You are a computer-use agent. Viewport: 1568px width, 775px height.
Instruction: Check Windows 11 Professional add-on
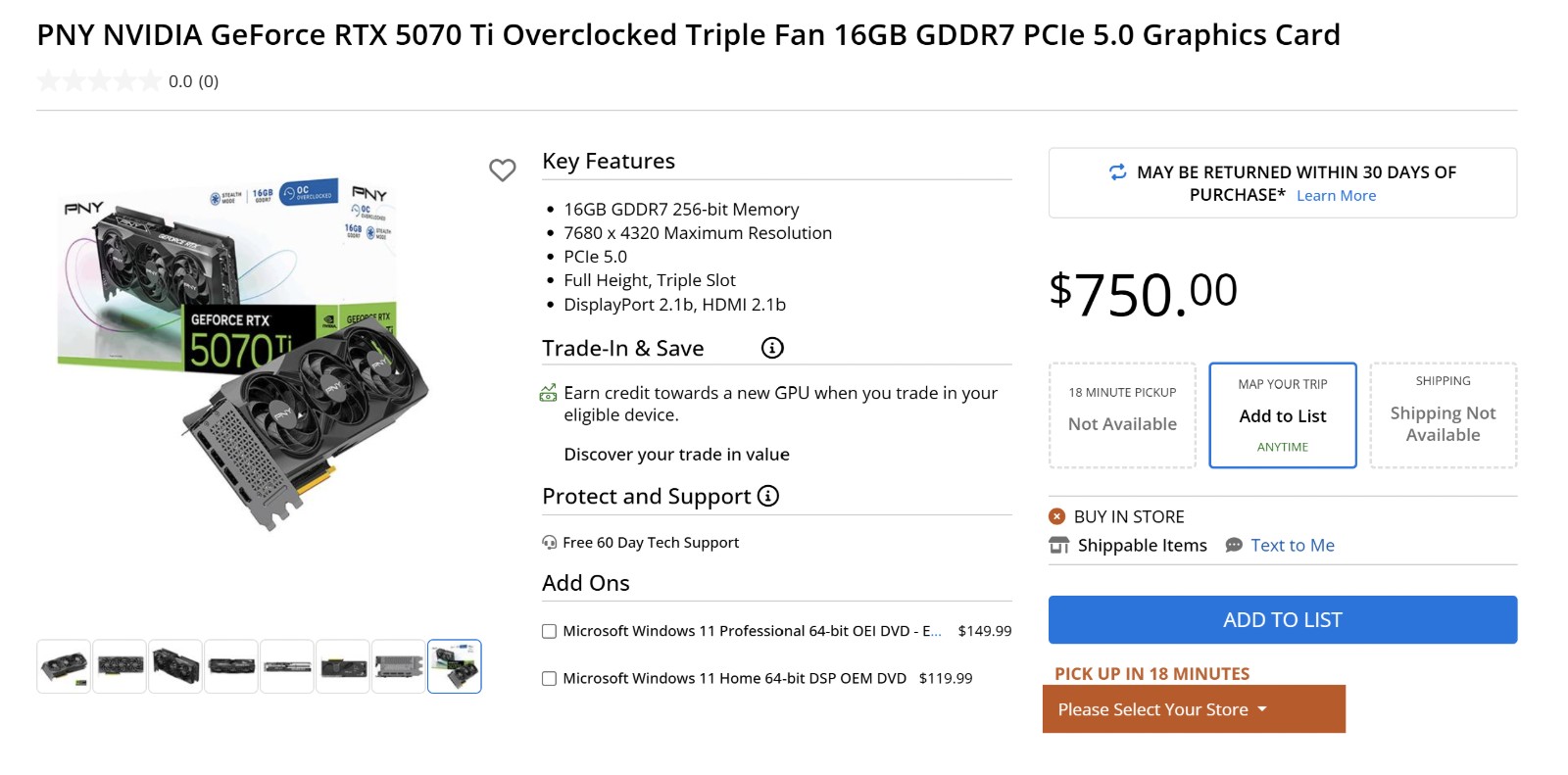coord(549,632)
